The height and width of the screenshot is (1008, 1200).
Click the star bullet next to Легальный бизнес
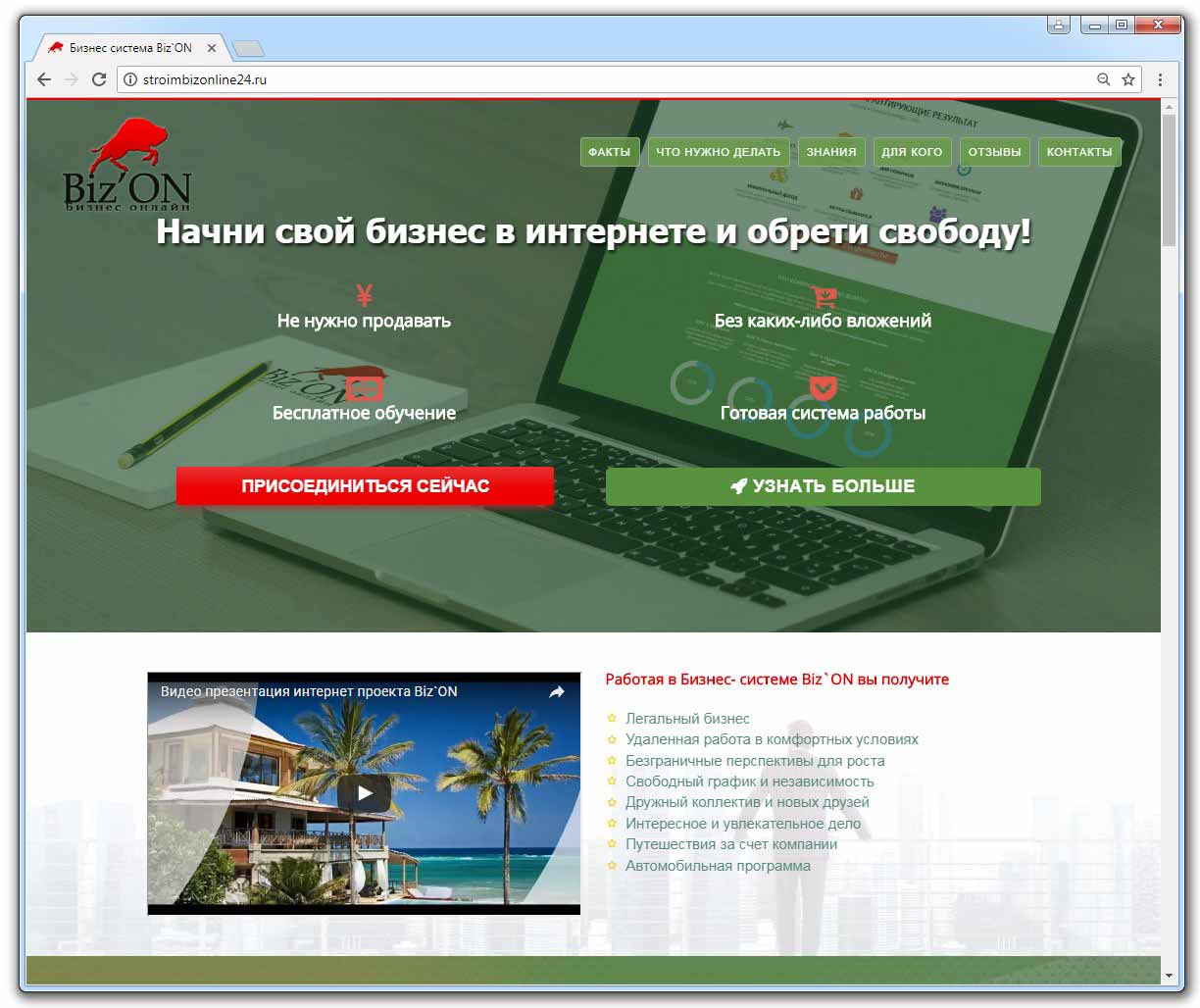pyautogui.click(x=612, y=719)
